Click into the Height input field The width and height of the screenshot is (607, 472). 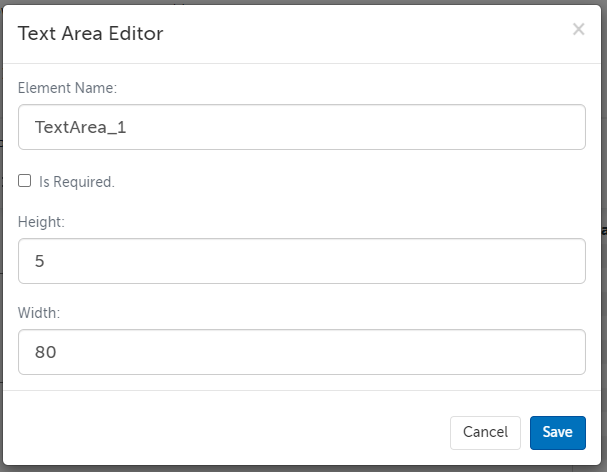click(x=301, y=261)
